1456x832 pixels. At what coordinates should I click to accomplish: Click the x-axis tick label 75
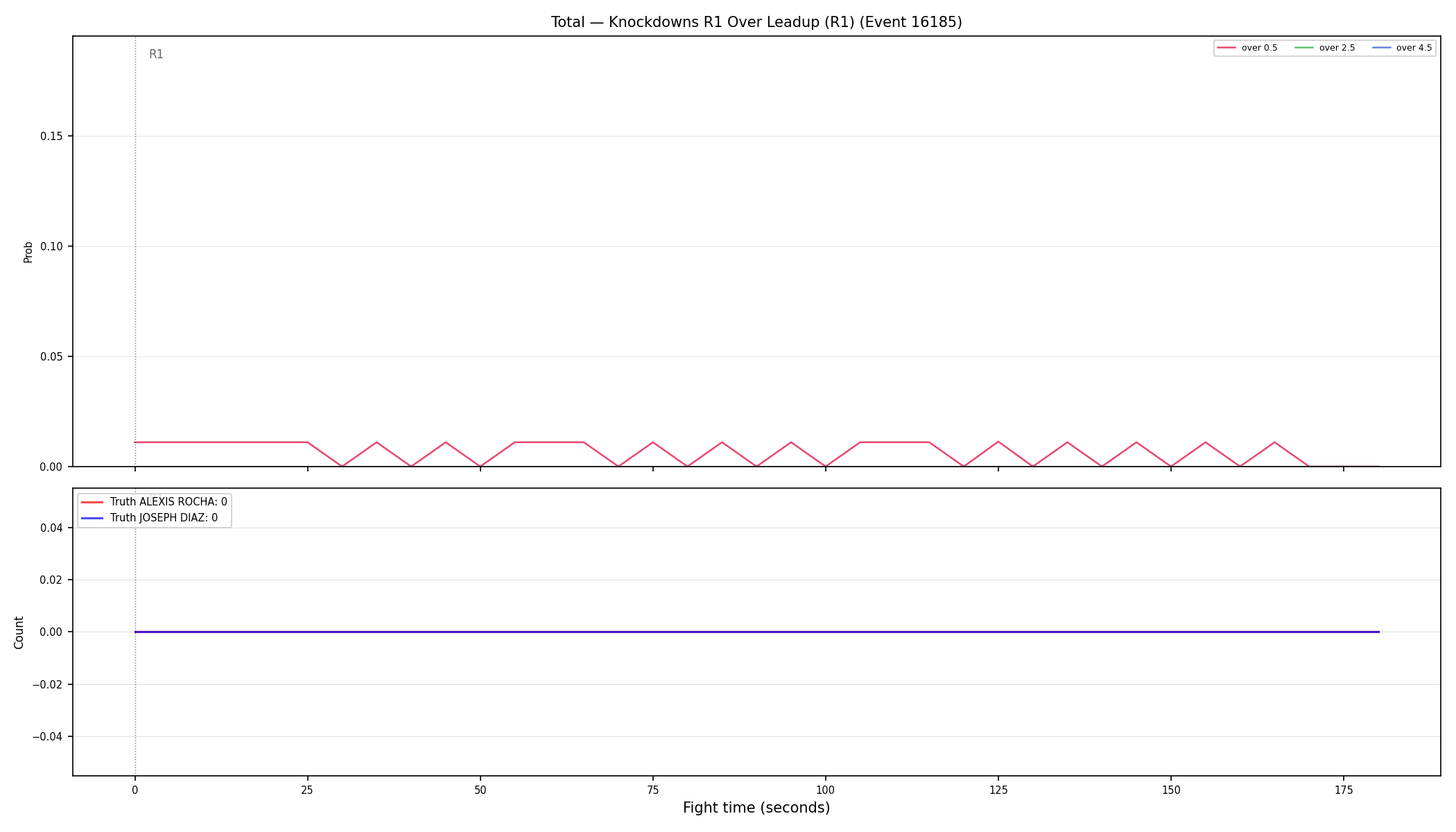652,790
